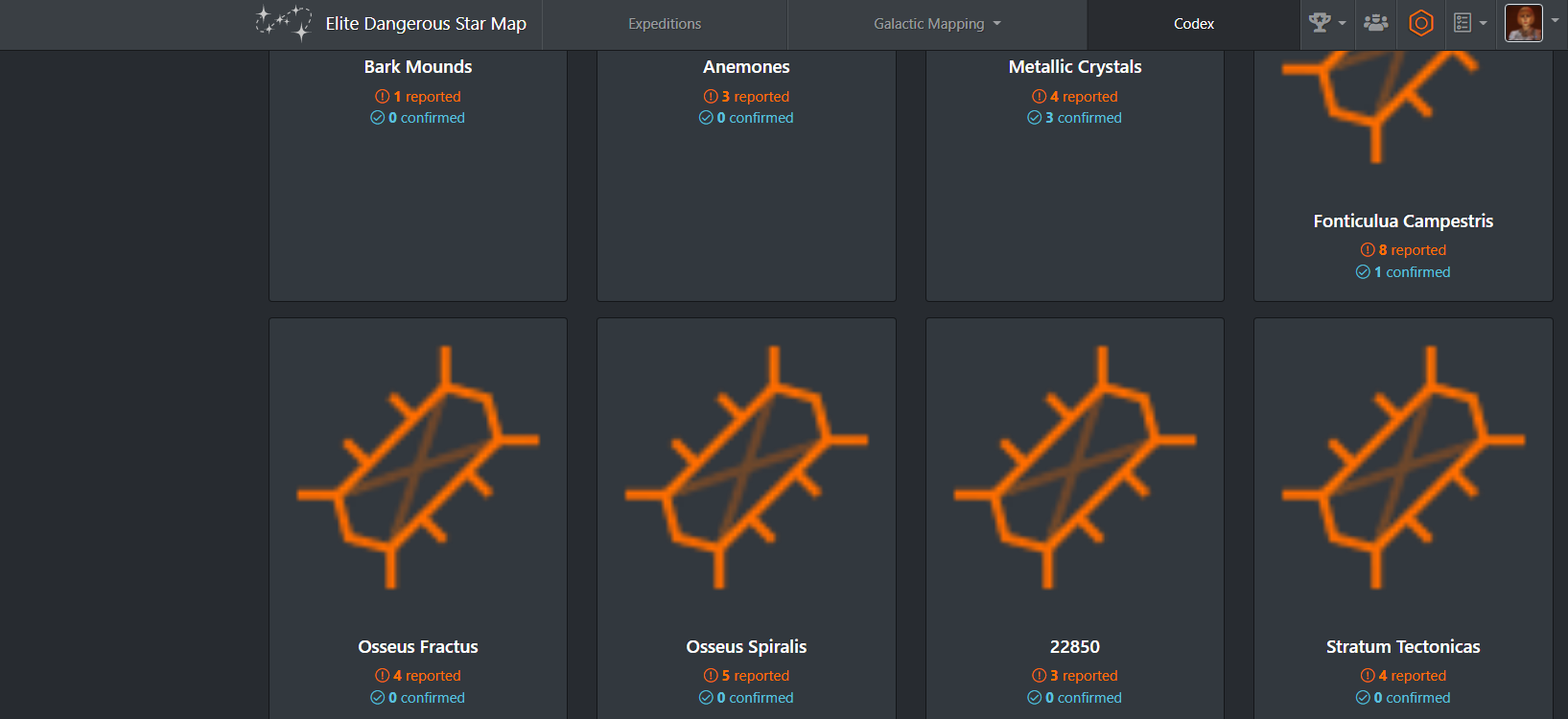Switch to the Codex tab
Image resolution: width=1568 pixels, height=719 pixels.
click(1194, 24)
